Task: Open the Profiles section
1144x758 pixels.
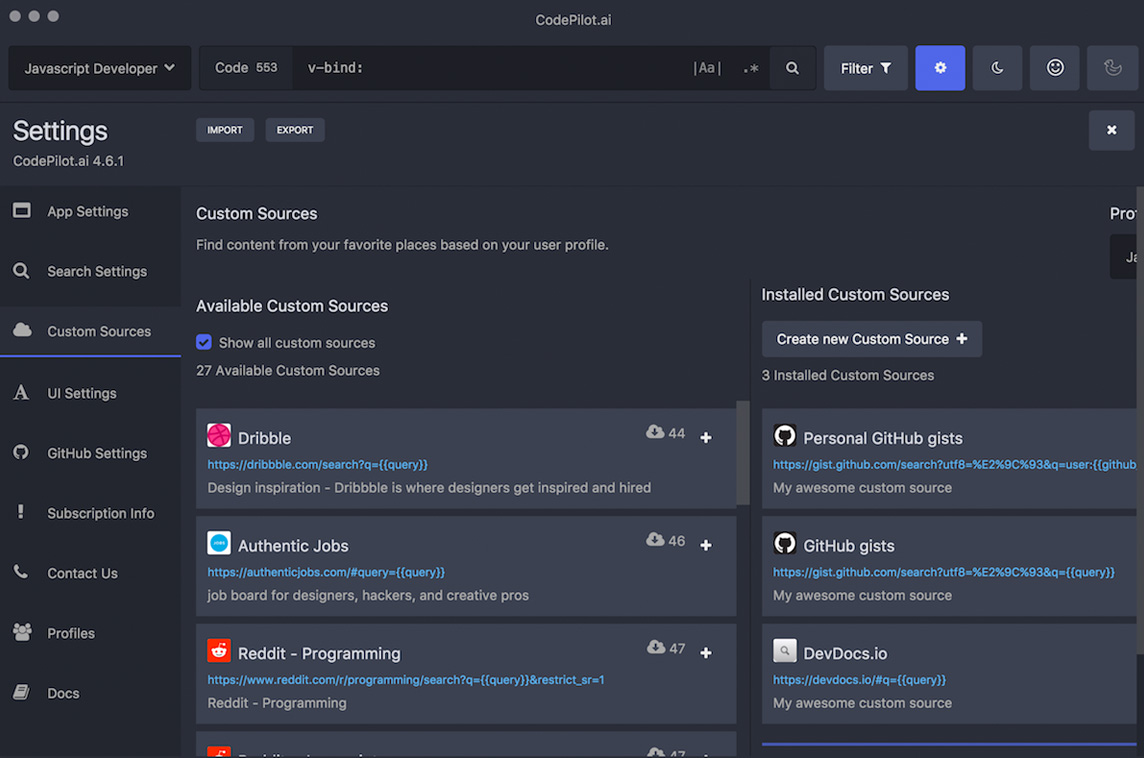Action: click(90, 633)
